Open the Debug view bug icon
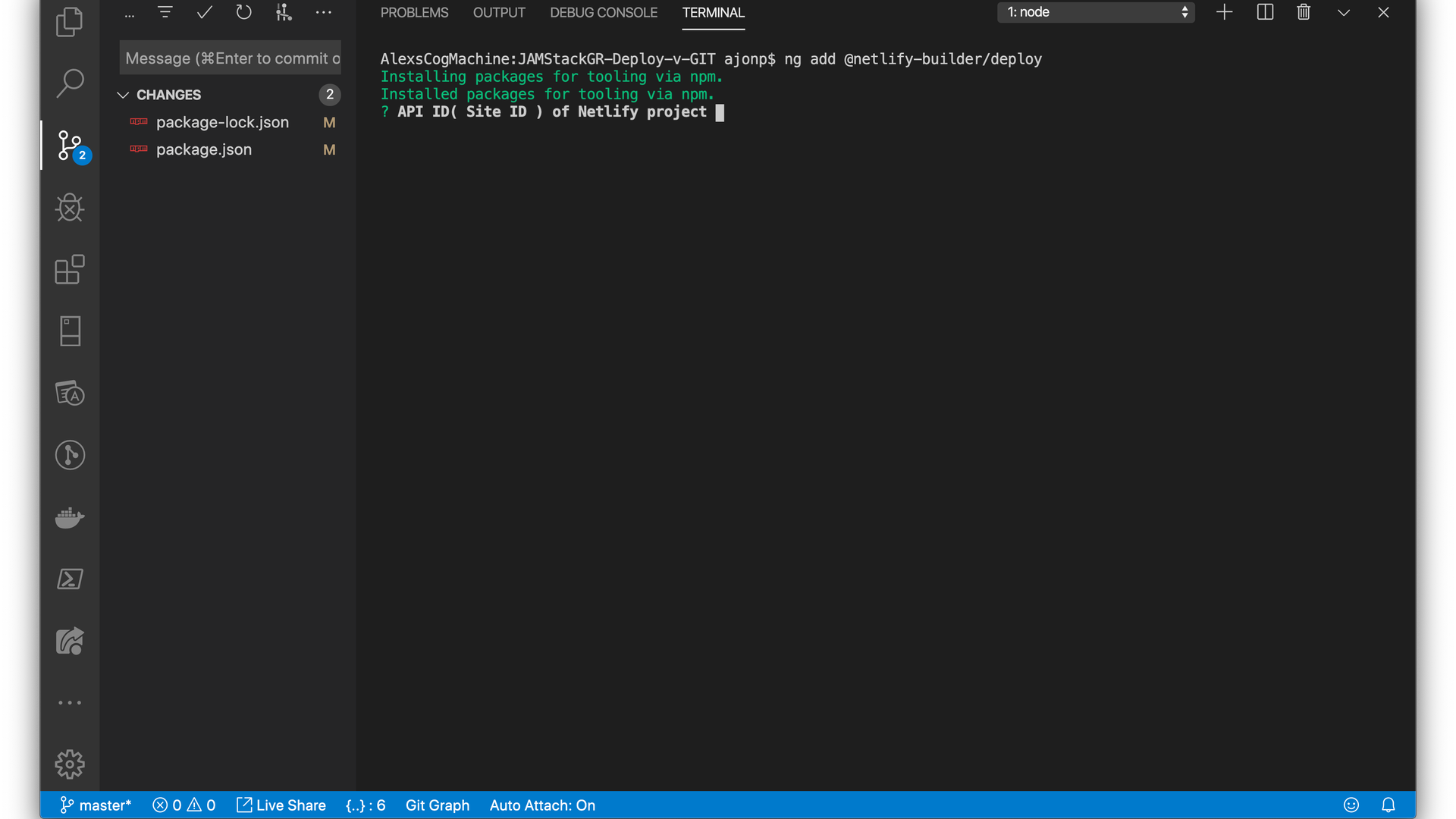Image resolution: width=1456 pixels, height=819 pixels. tap(70, 208)
